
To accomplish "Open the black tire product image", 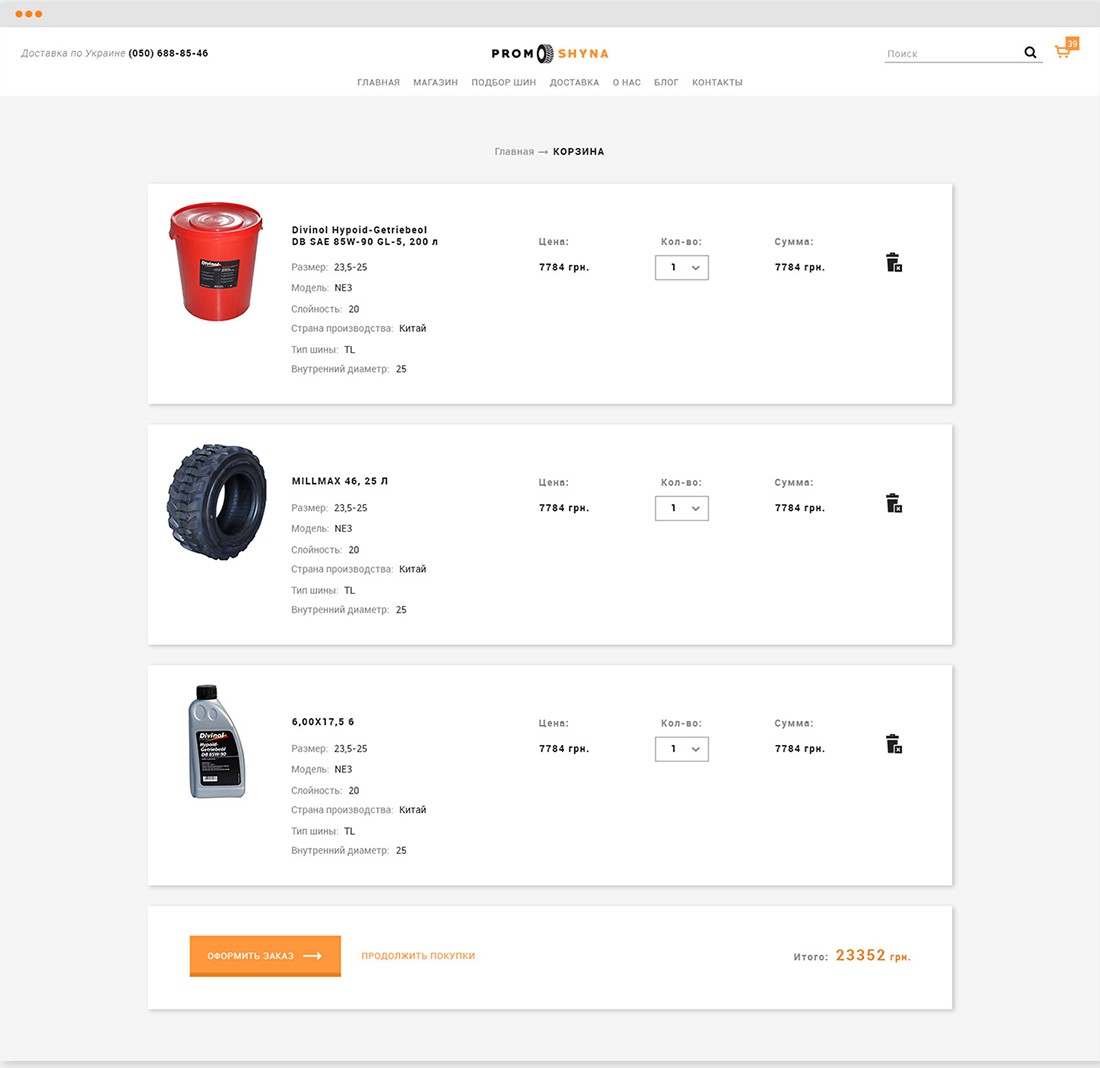I will (x=217, y=502).
